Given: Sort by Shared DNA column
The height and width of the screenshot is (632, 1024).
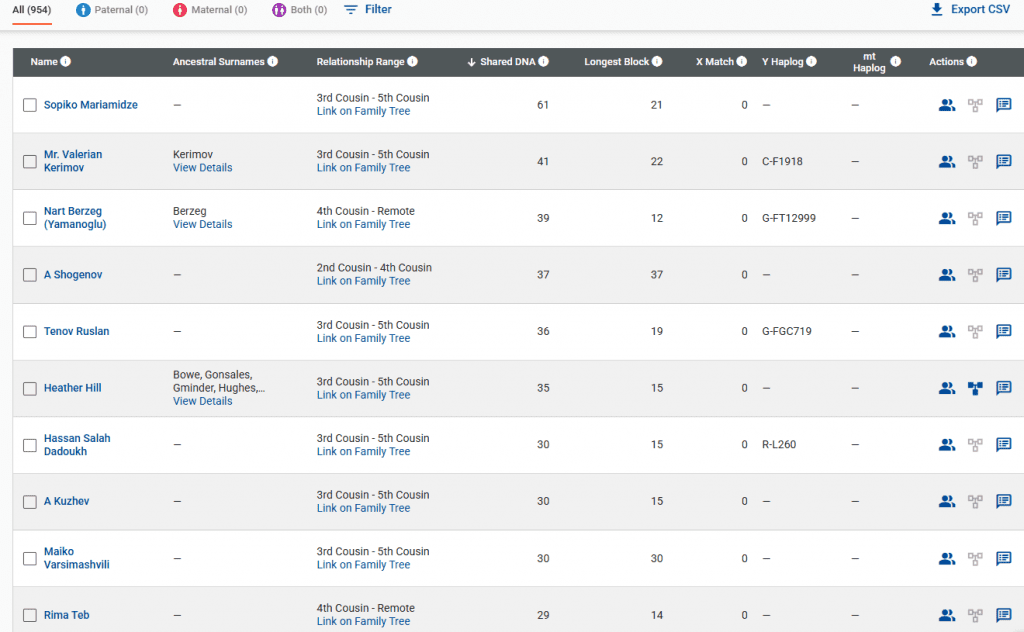Looking at the screenshot, I should pyautogui.click(x=507, y=61).
